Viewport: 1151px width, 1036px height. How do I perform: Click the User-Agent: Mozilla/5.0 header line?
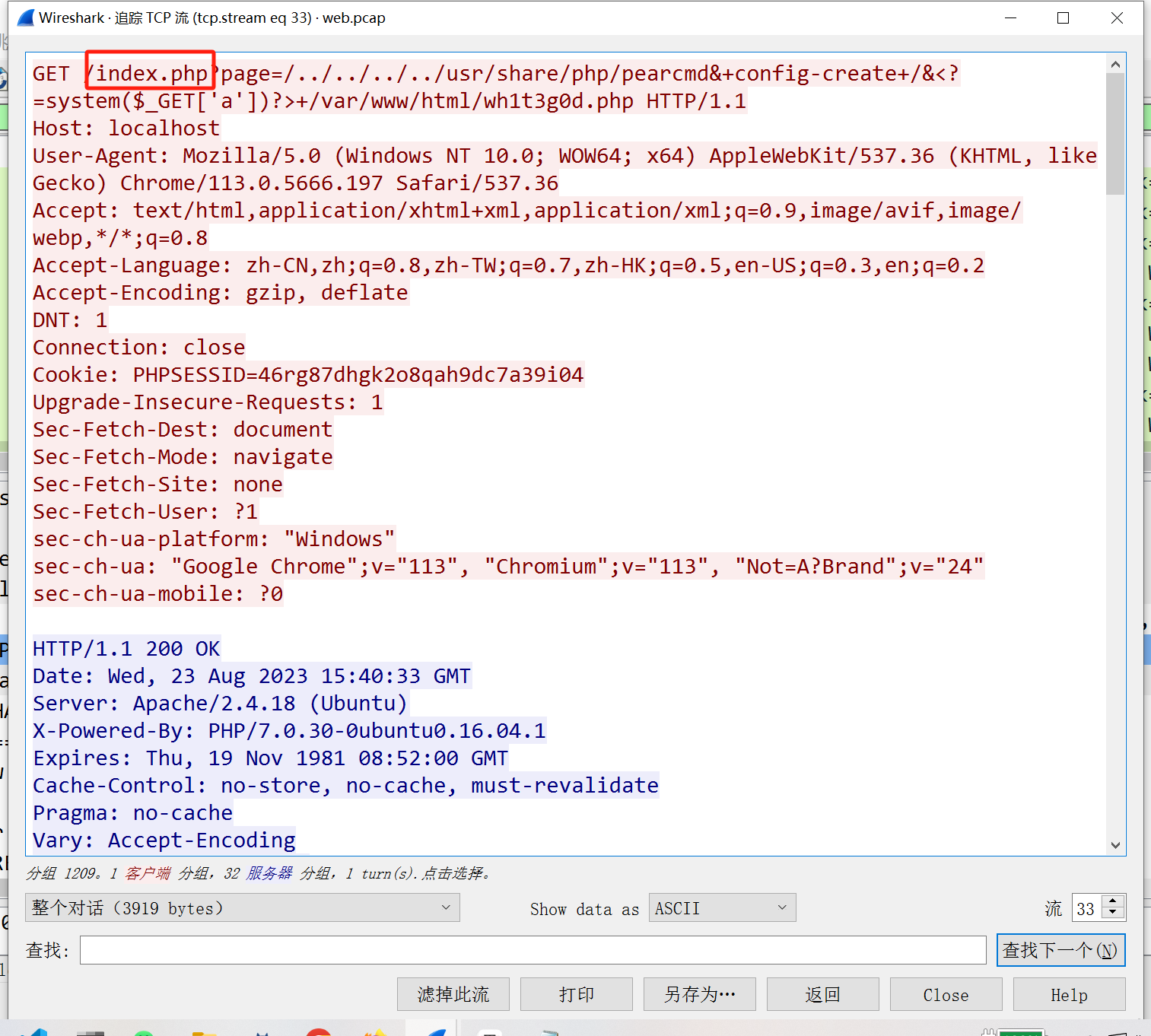(x=564, y=155)
